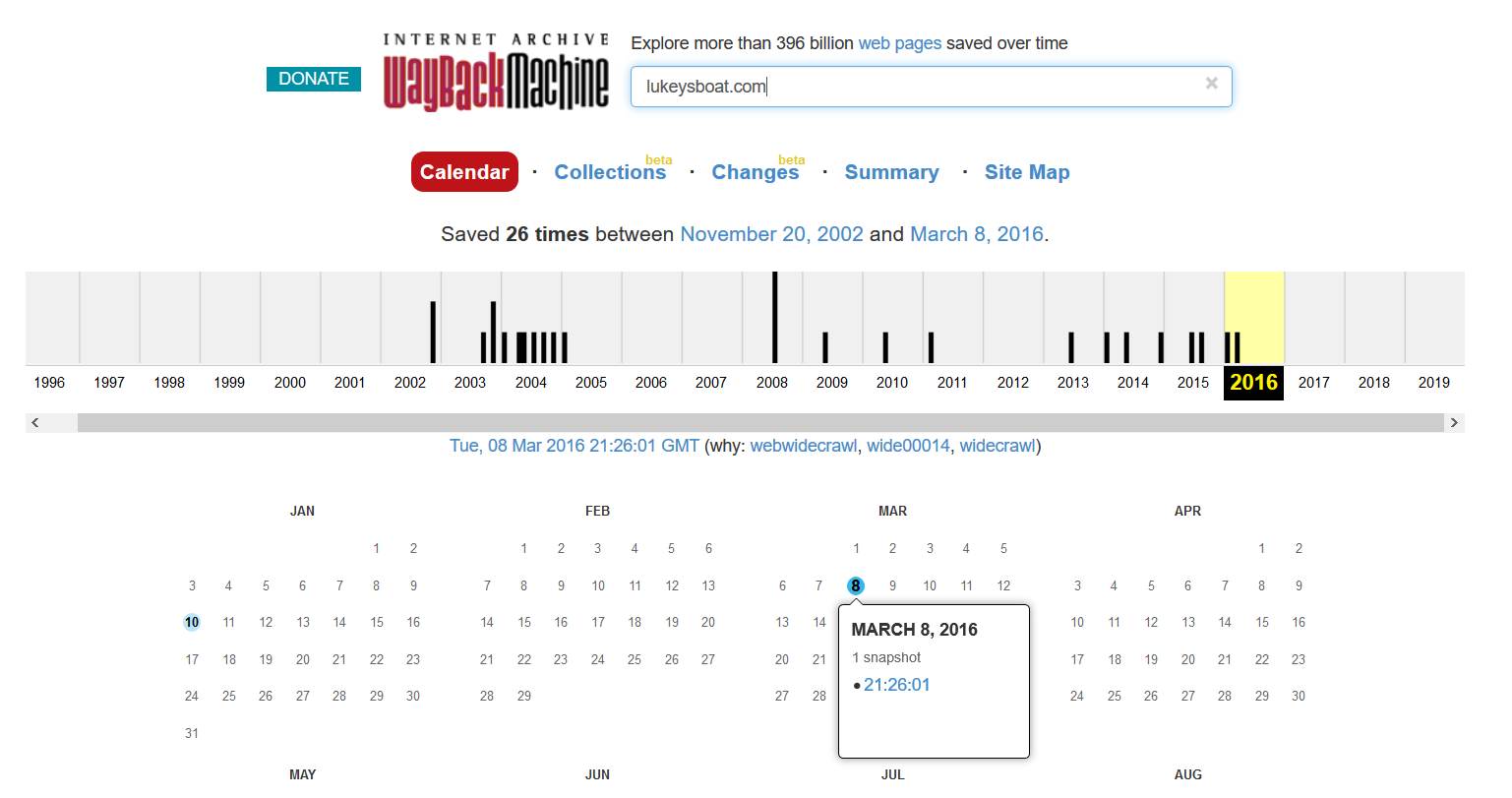Switch to the Collections tab
Screen dimensions: 1512x798
tap(610, 172)
